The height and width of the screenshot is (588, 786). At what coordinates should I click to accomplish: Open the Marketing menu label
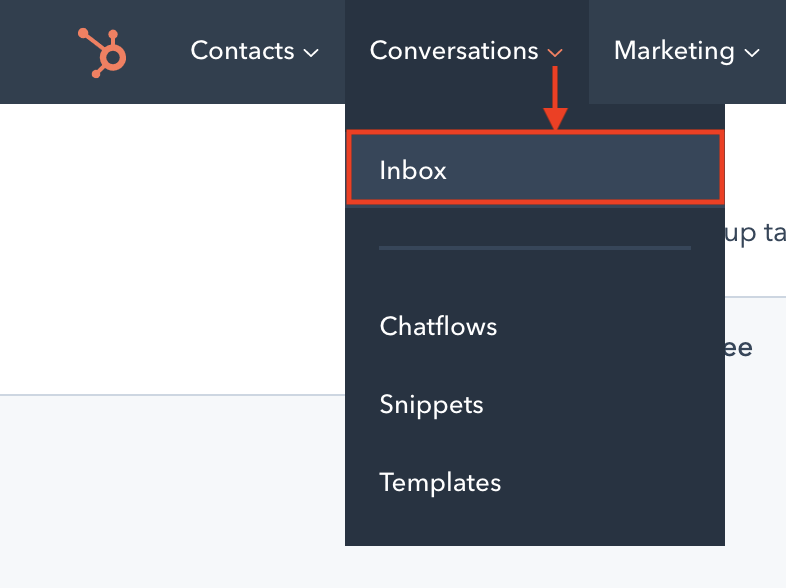[674, 52]
